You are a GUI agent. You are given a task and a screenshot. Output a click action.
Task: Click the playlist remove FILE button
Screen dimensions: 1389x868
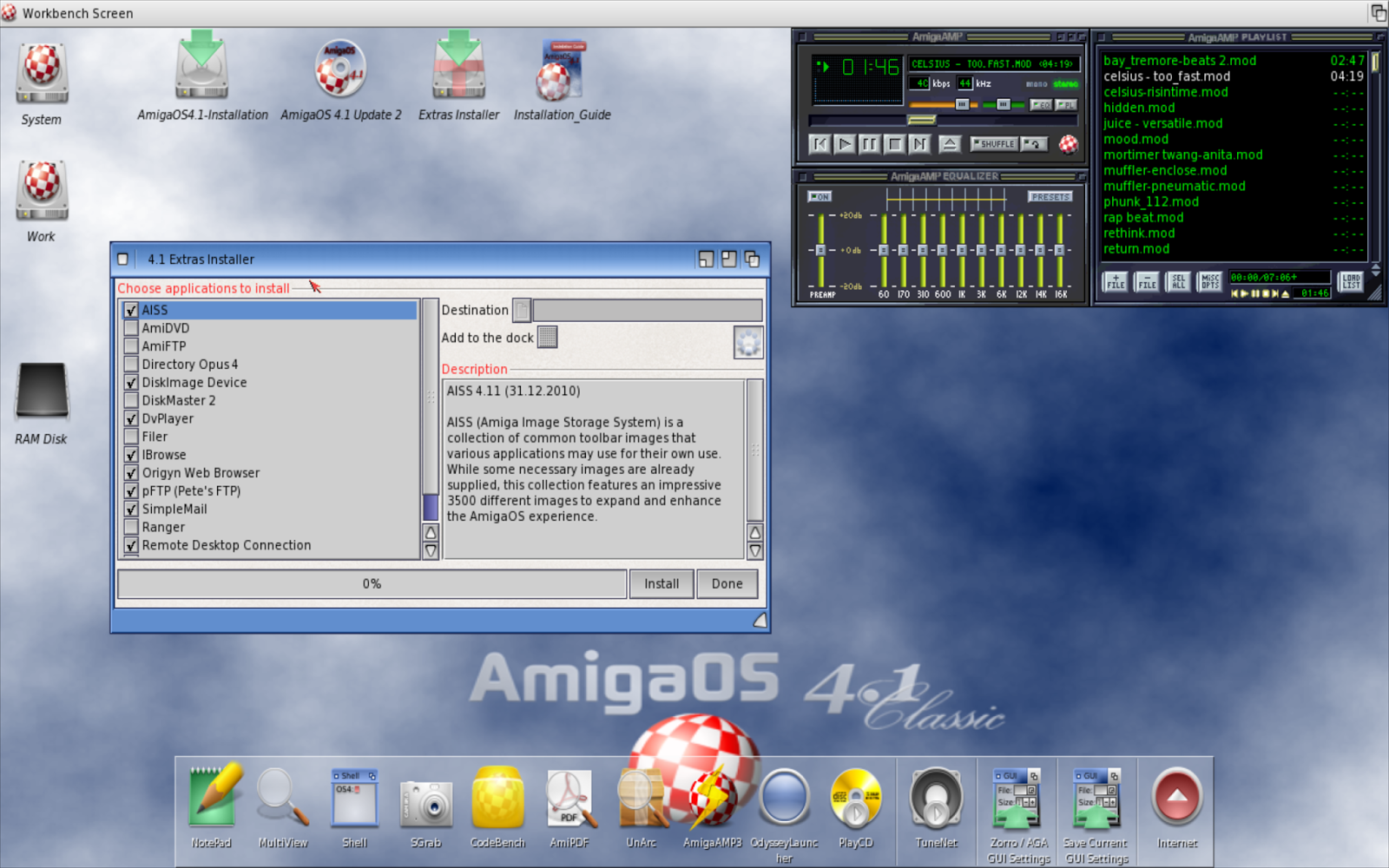tap(1147, 281)
